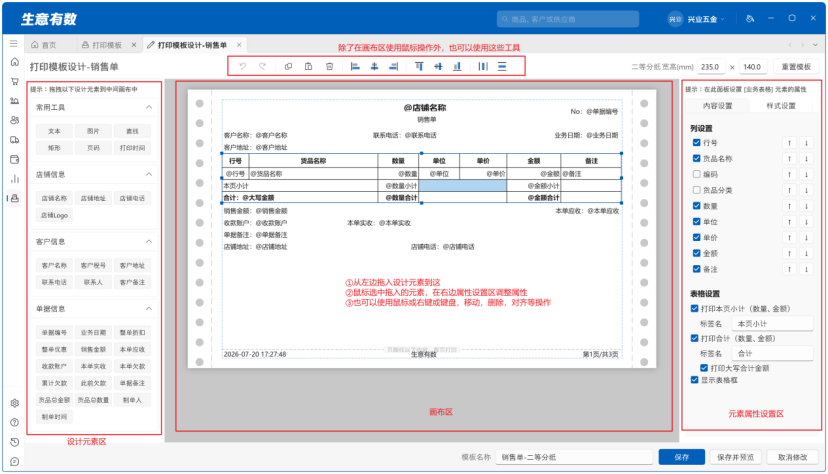Toggle 打印本页小计 checkbox
828x474 pixels.
pos(695,309)
